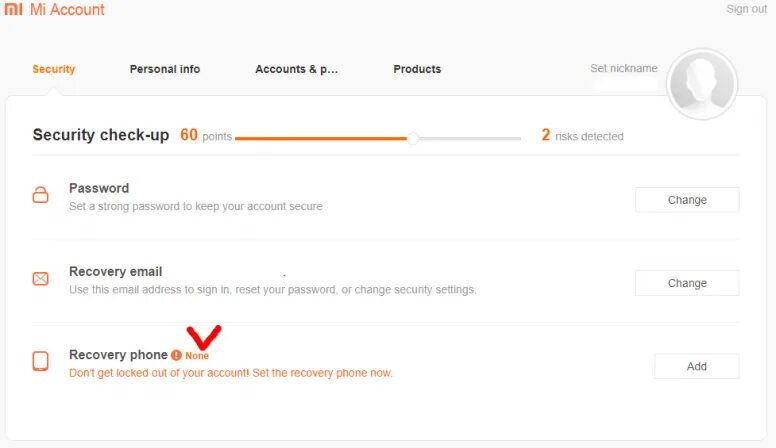Click the orange warning icon beside Recovery phone
The image size is (776, 448).
tap(176, 355)
